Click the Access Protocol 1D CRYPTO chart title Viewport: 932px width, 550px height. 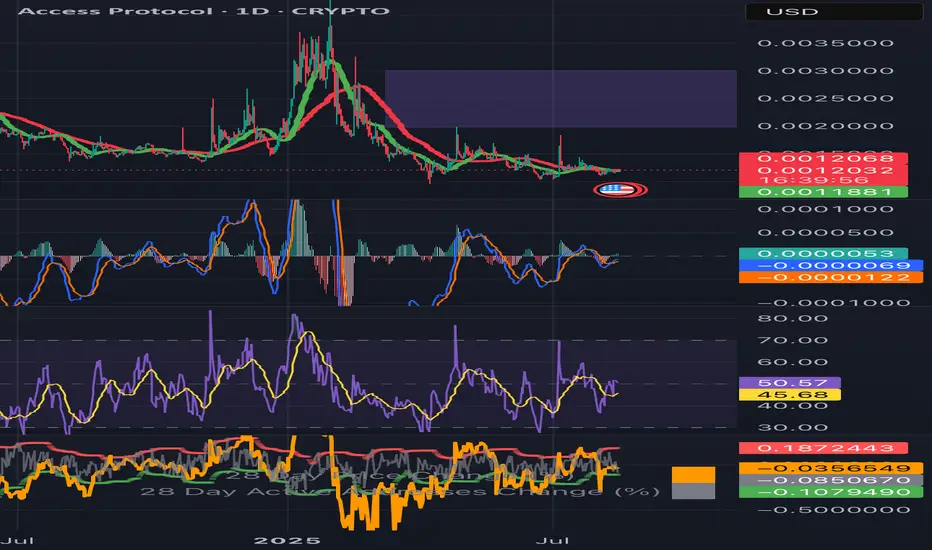tap(204, 11)
